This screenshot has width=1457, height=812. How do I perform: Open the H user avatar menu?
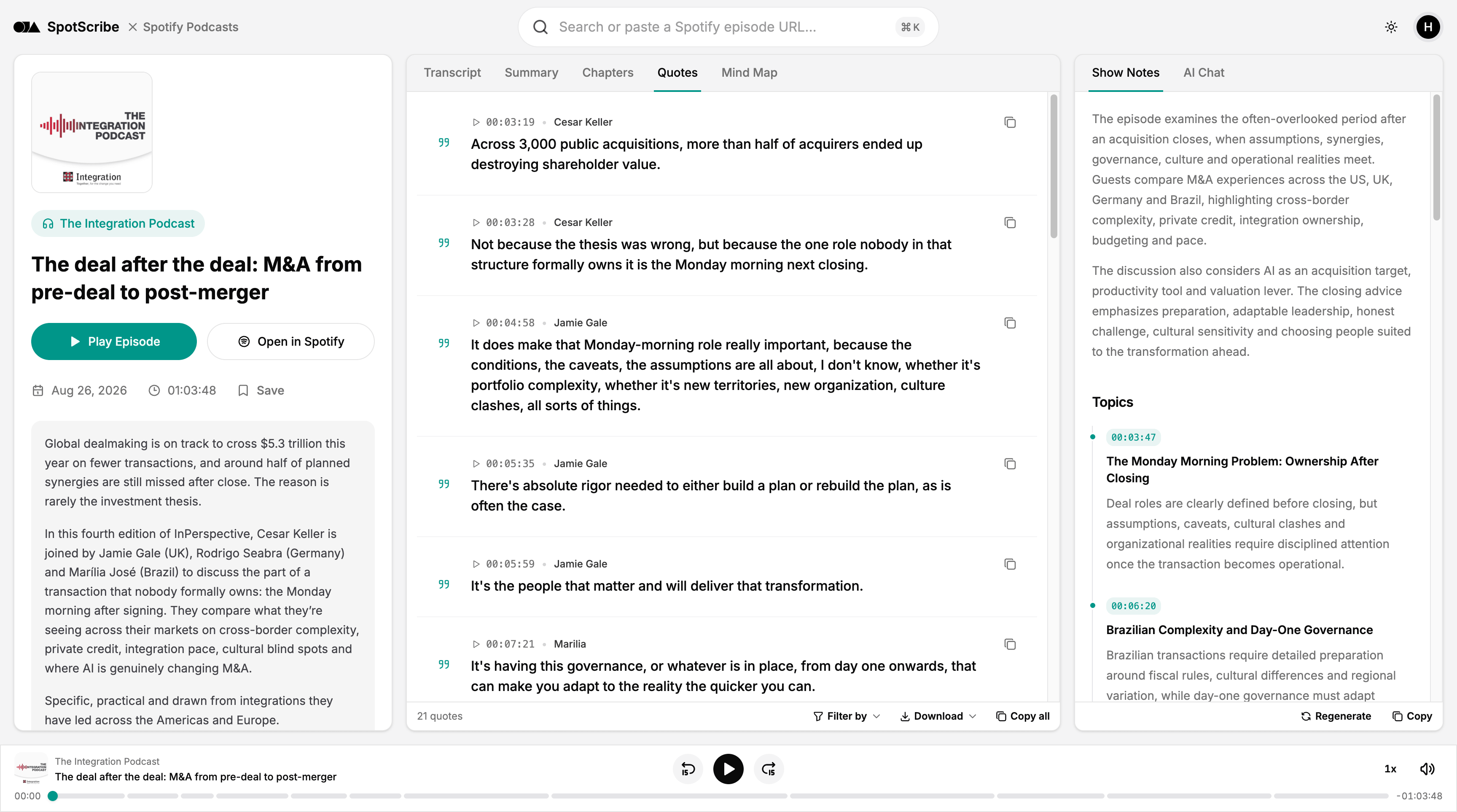point(1427,27)
